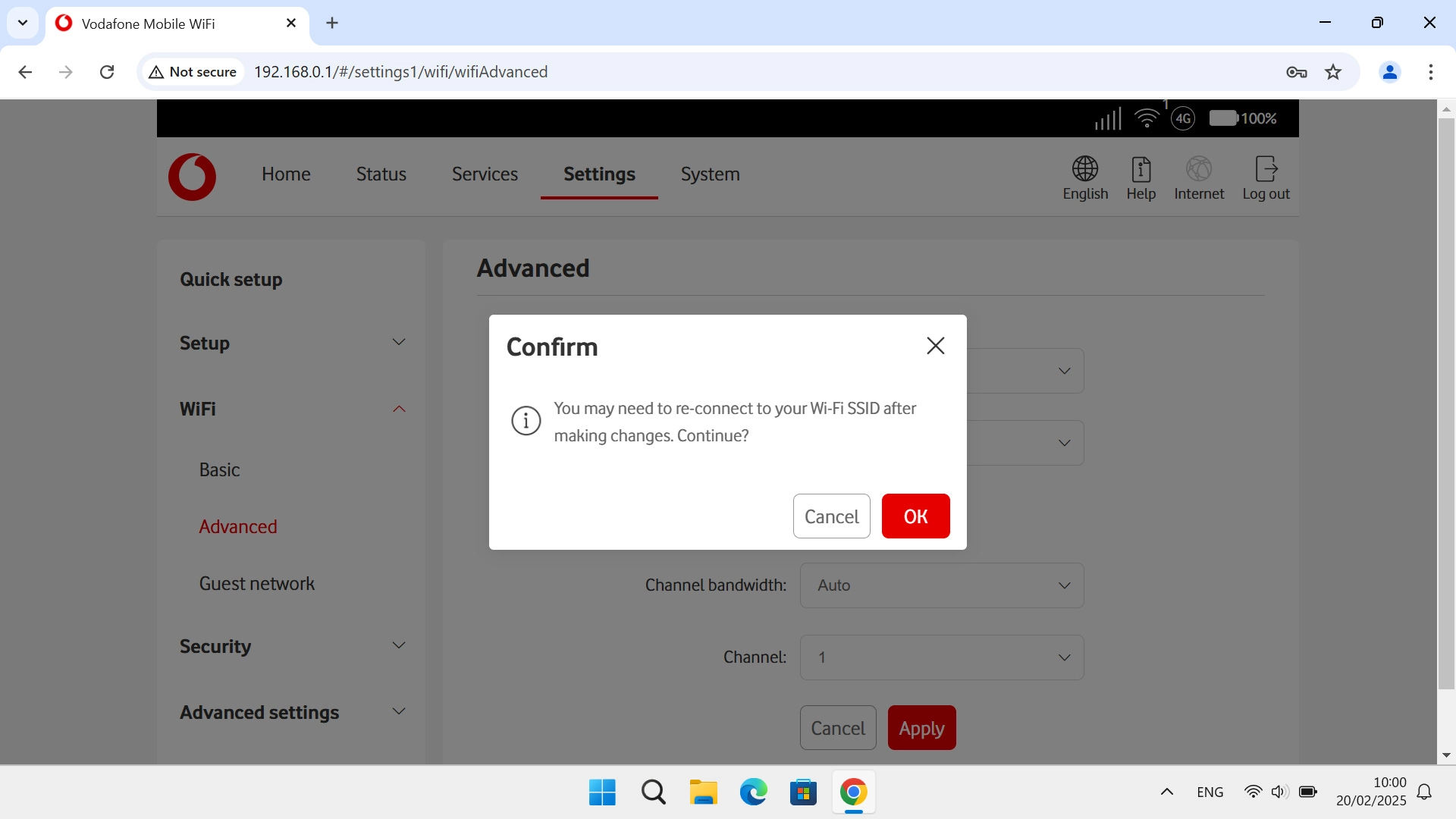This screenshot has height=819, width=1456.
Task: Click the info icon in the Confirm dialog
Action: click(x=526, y=421)
